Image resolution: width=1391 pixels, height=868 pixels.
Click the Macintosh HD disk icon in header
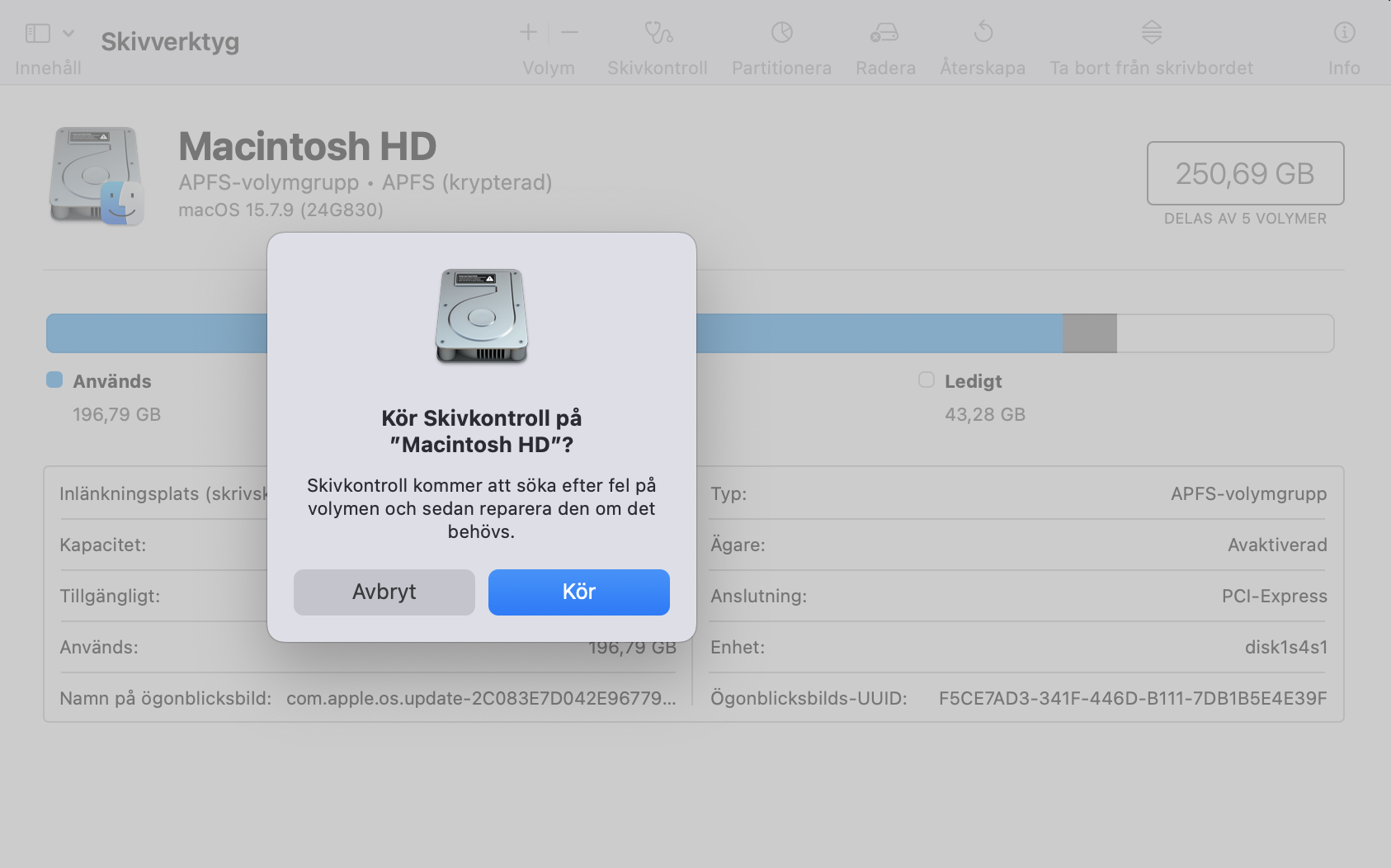97,176
